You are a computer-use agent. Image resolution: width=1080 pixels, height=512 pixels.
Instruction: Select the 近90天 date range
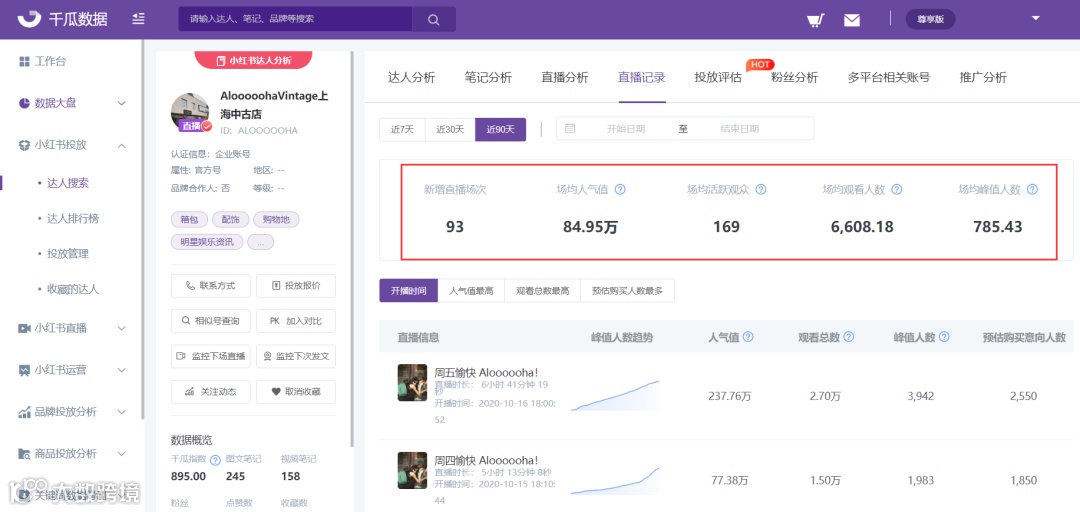pyautogui.click(x=501, y=129)
